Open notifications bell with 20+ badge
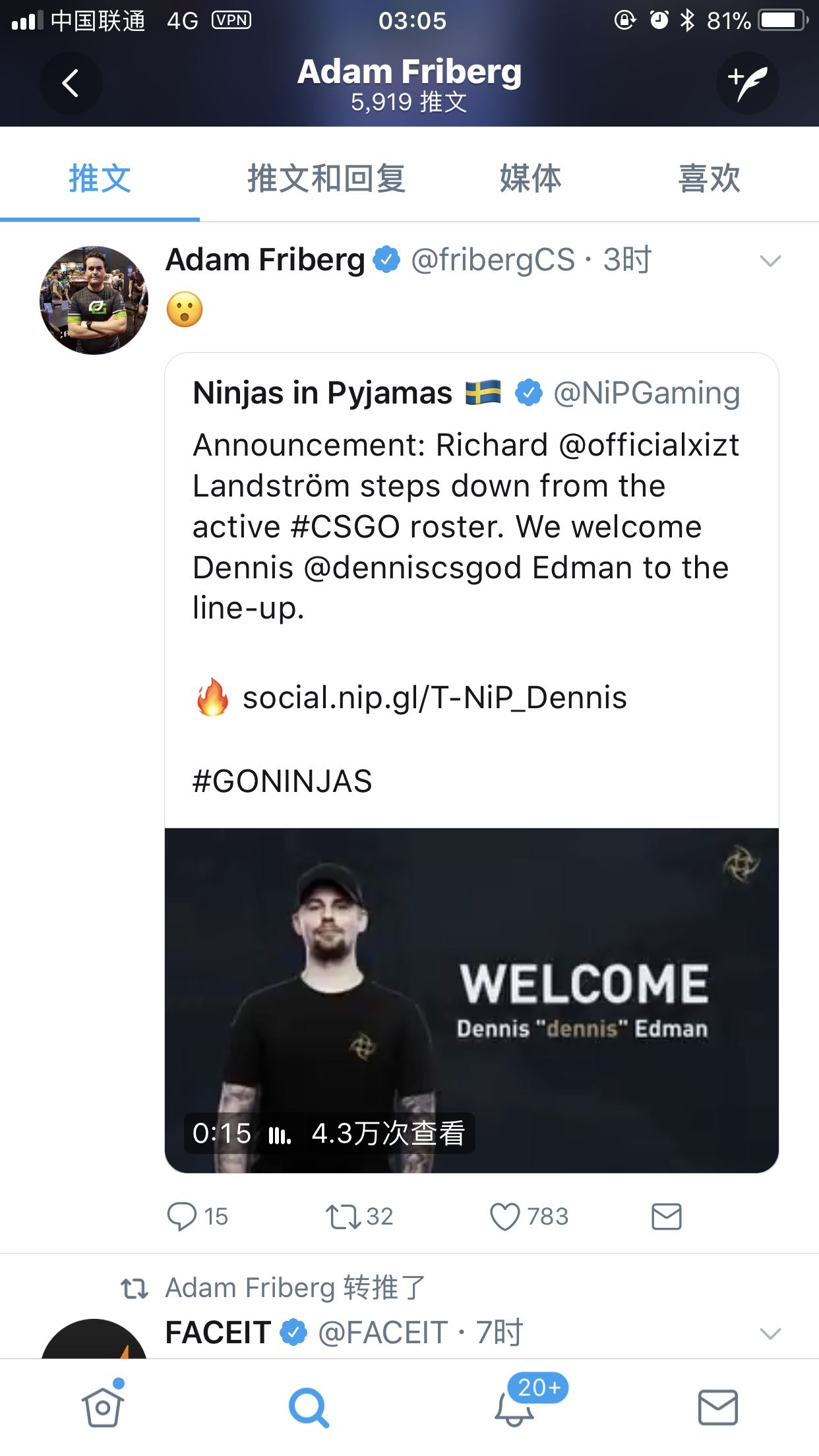The image size is (819, 1456). click(514, 1407)
